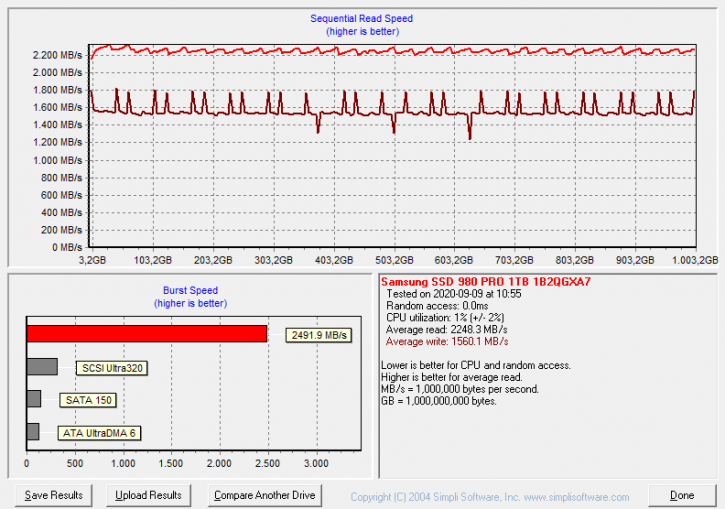Click the Samsung SSD 980 PRO 1TB title

tap(485, 282)
